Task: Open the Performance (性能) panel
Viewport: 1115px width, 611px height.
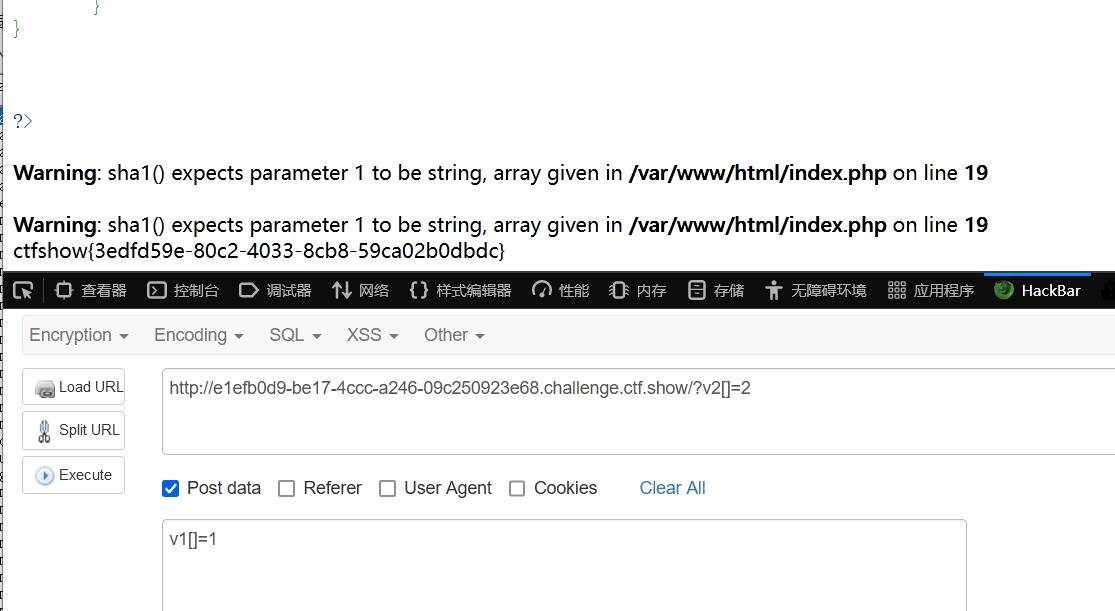Action: (561, 290)
